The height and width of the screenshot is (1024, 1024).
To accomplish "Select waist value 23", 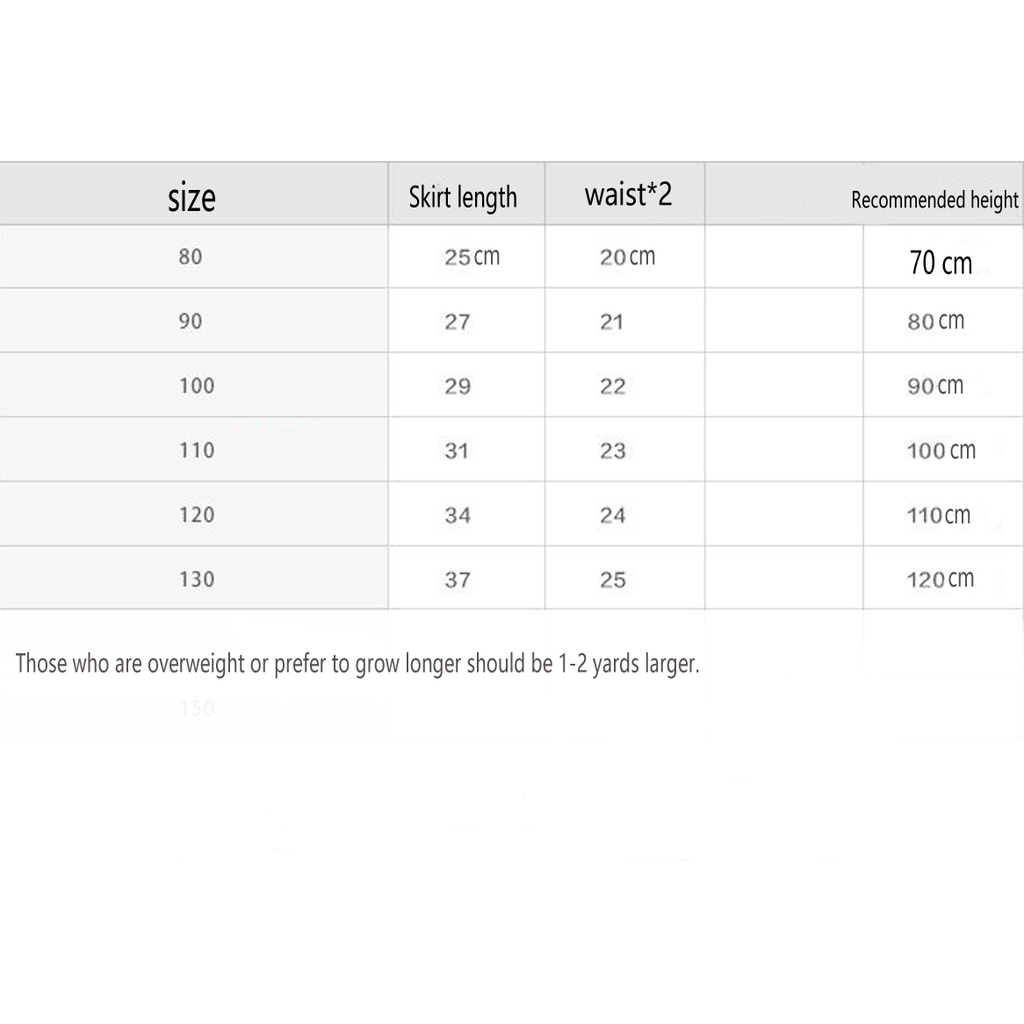I will (x=613, y=450).
